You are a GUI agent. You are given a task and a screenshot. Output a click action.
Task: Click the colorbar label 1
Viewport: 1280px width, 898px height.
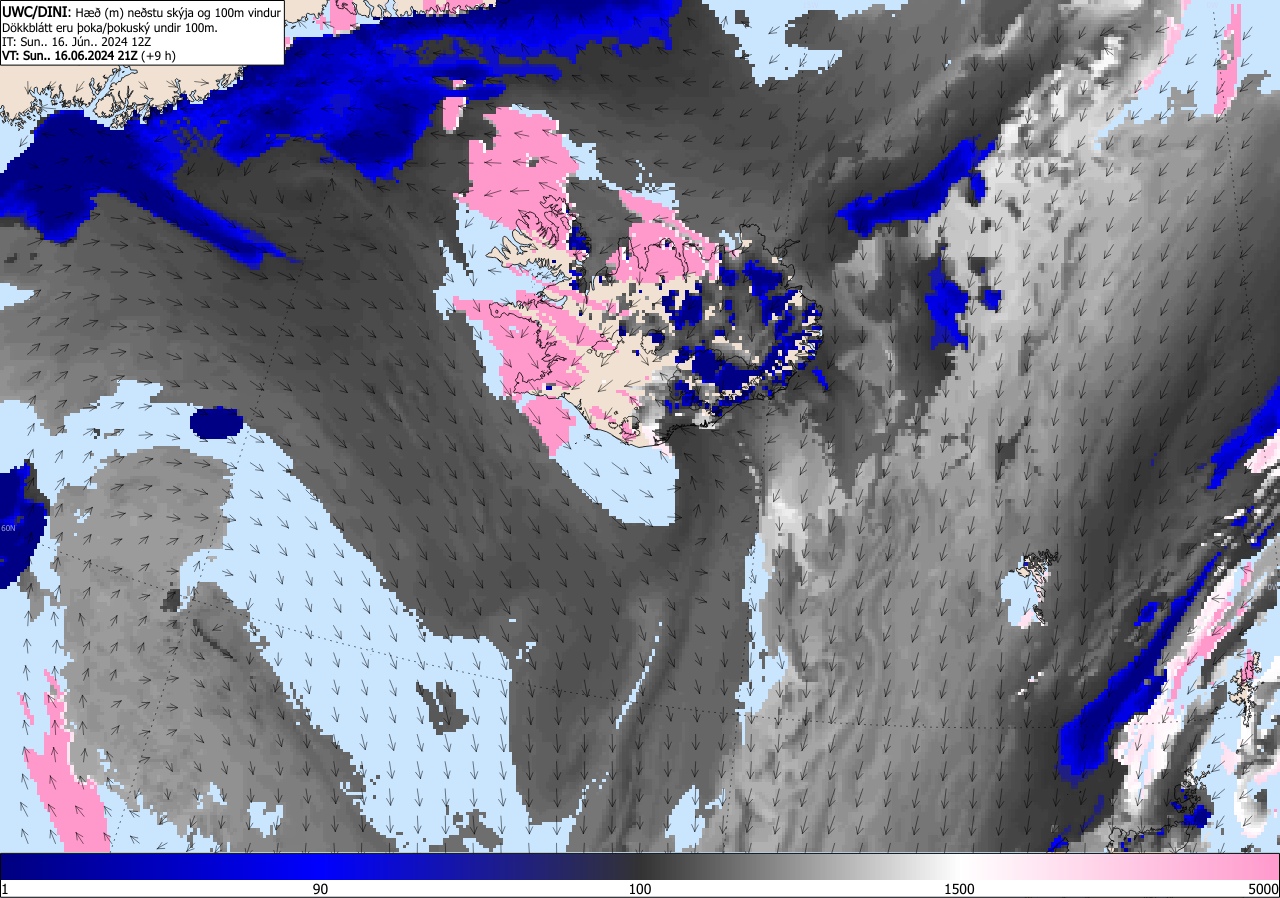click(x=5, y=890)
